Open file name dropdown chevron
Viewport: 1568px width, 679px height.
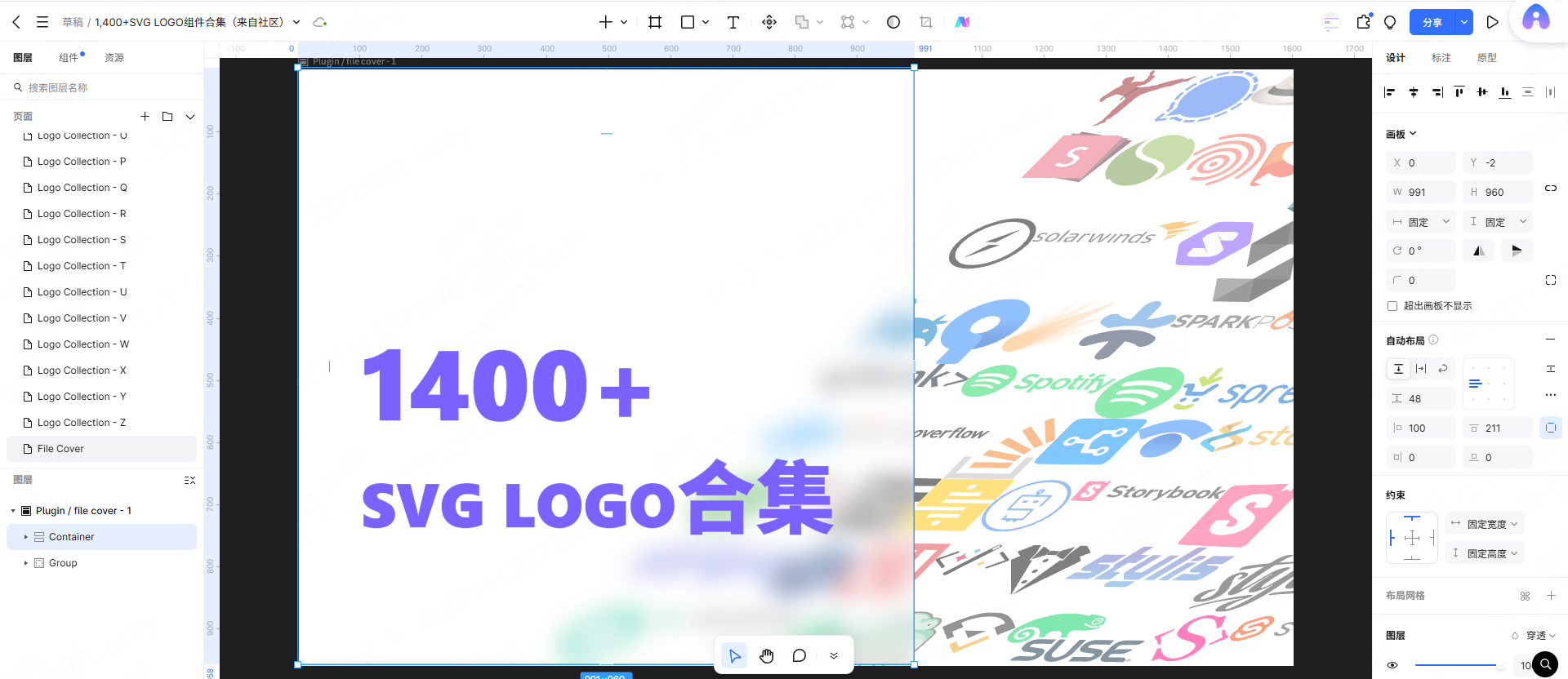[x=296, y=22]
